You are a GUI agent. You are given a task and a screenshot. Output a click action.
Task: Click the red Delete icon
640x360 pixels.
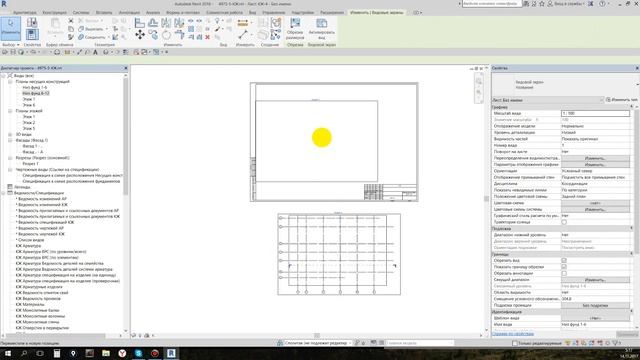pyautogui.click(x=207, y=37)
